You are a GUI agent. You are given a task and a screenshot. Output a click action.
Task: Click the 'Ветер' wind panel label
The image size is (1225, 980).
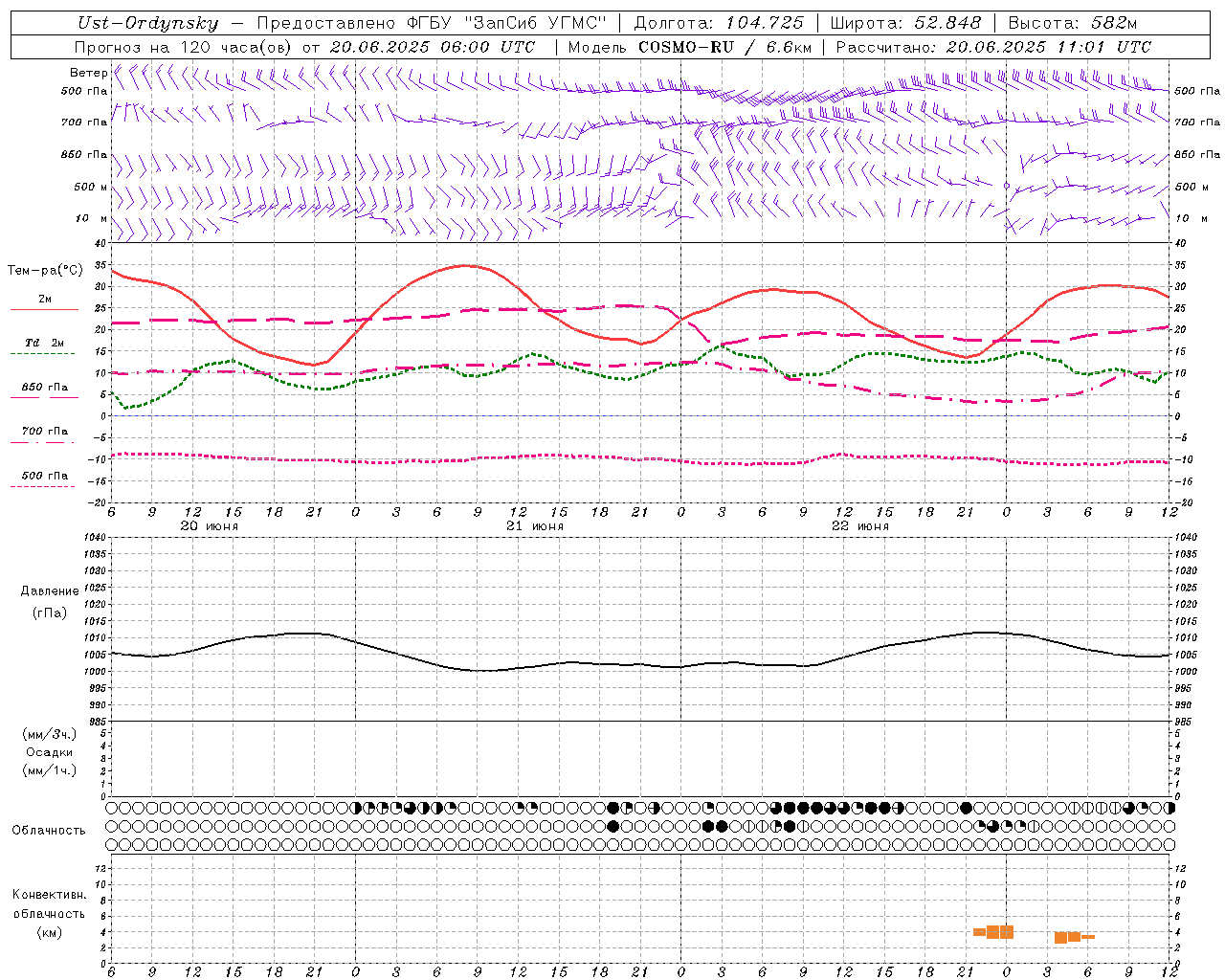click(x=89, y=73)
